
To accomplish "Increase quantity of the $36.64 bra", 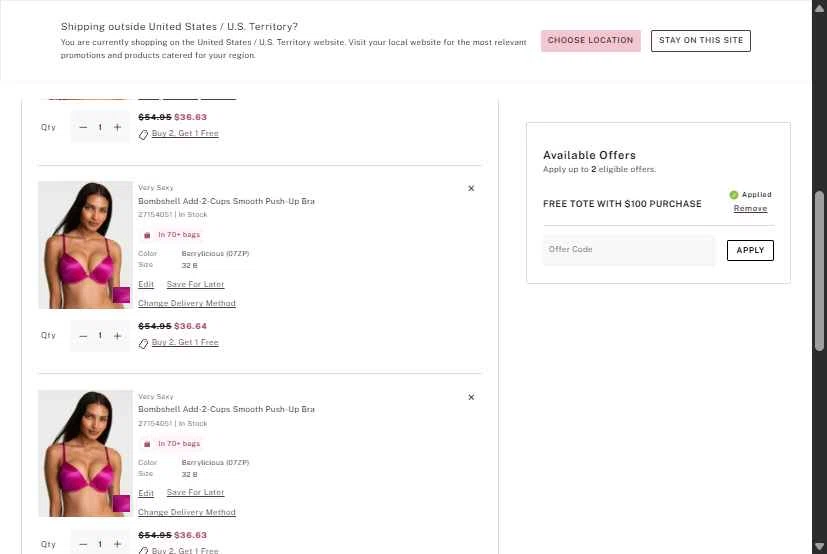I will [117, 336].
